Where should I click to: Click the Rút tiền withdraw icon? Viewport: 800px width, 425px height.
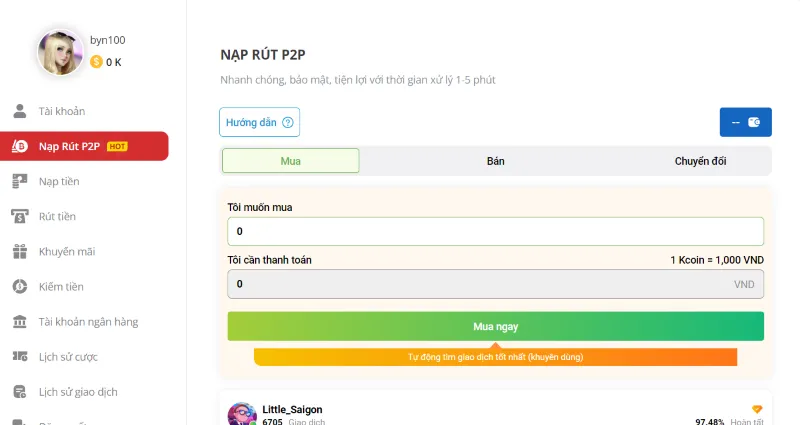pyautogui.click(x=20, y=216)
